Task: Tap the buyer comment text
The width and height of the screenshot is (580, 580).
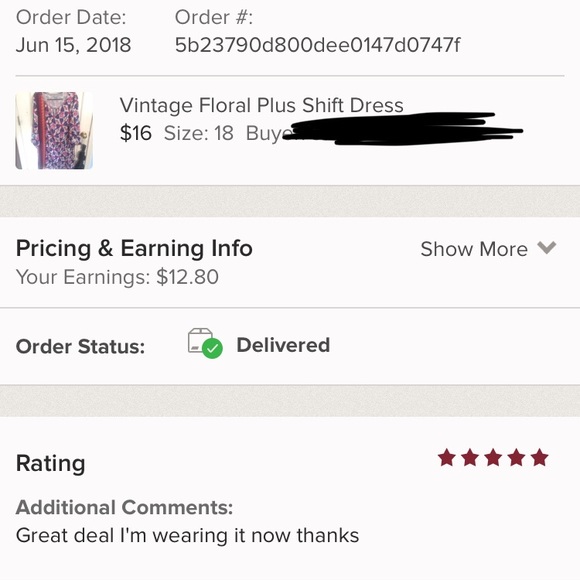Action: click(x=188, y=535)
